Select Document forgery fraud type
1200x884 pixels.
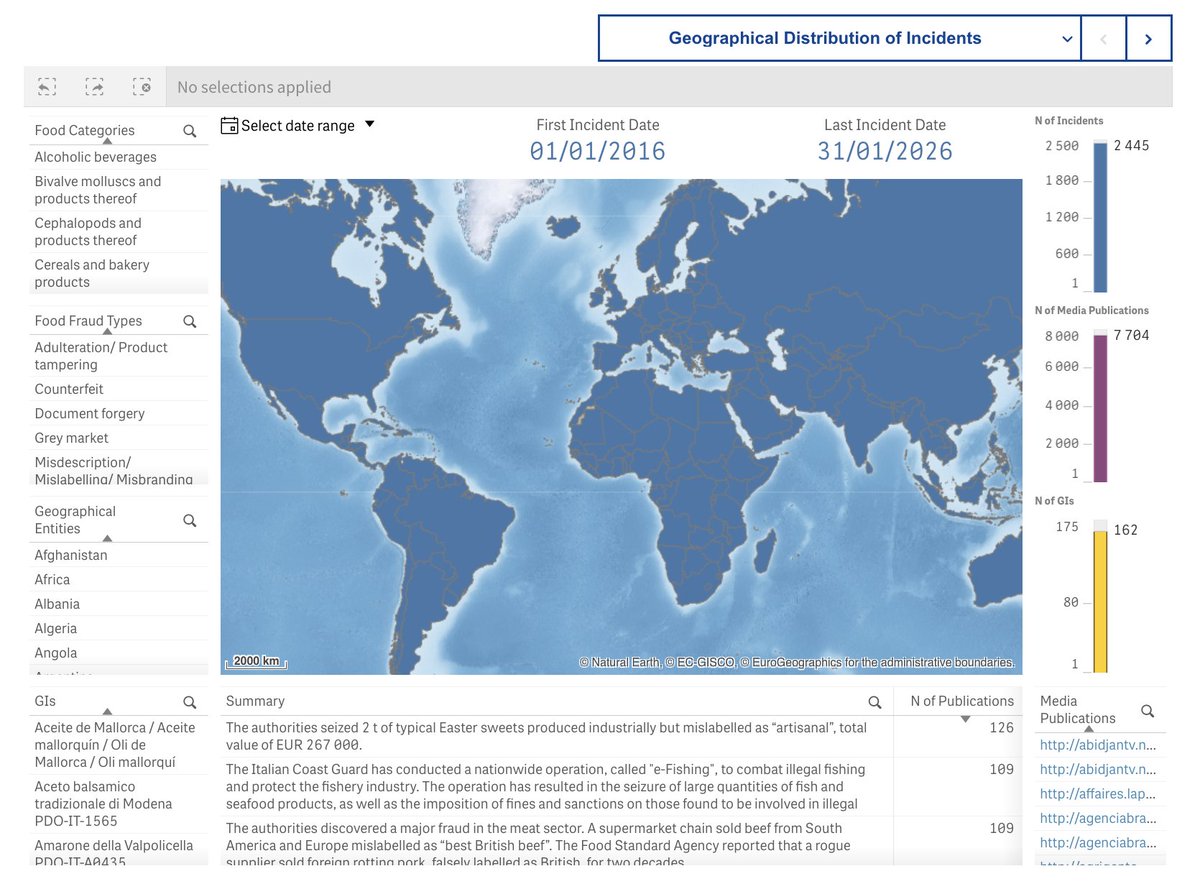point(119,414)
